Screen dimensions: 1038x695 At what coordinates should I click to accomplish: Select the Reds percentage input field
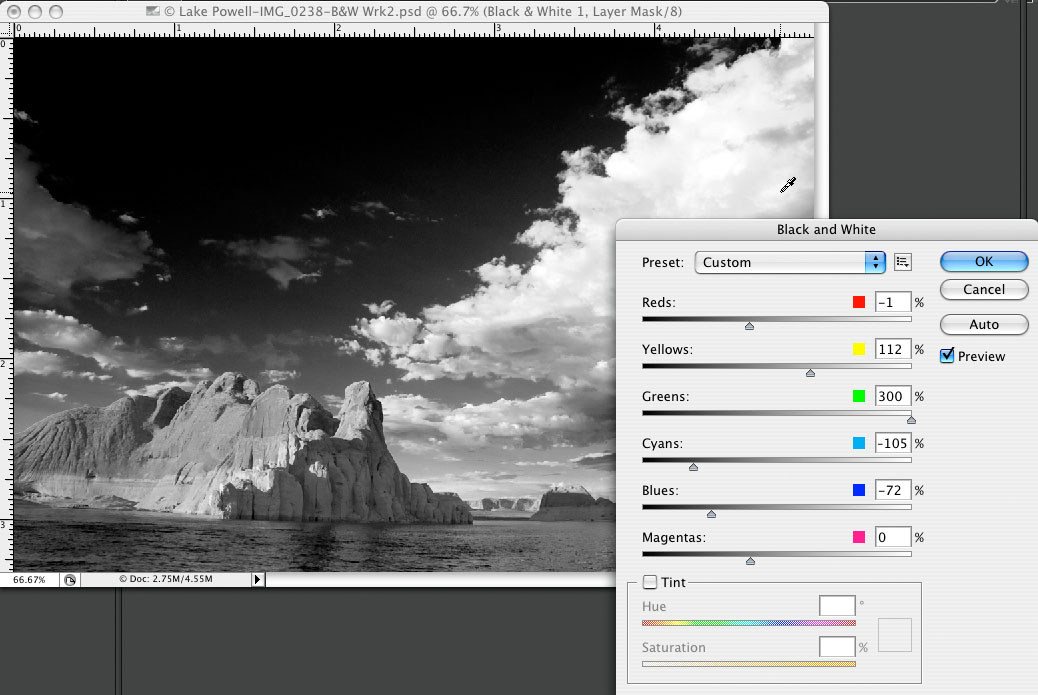pos(891,301)
